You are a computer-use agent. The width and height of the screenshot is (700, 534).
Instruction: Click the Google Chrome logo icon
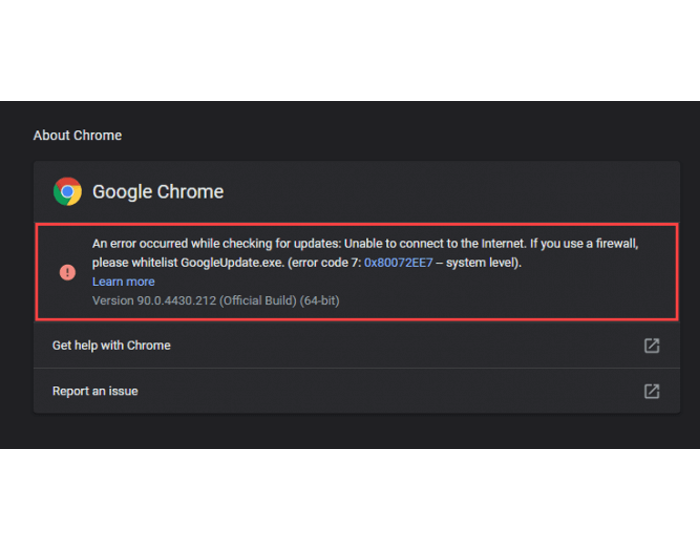[67, 192]
